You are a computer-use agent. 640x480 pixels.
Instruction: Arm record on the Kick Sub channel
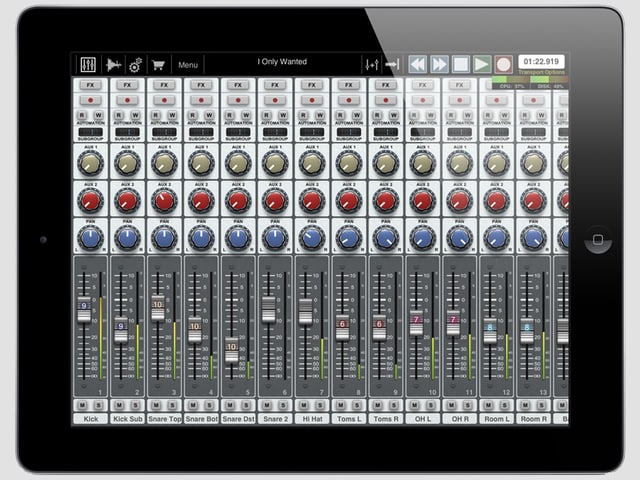127,100
